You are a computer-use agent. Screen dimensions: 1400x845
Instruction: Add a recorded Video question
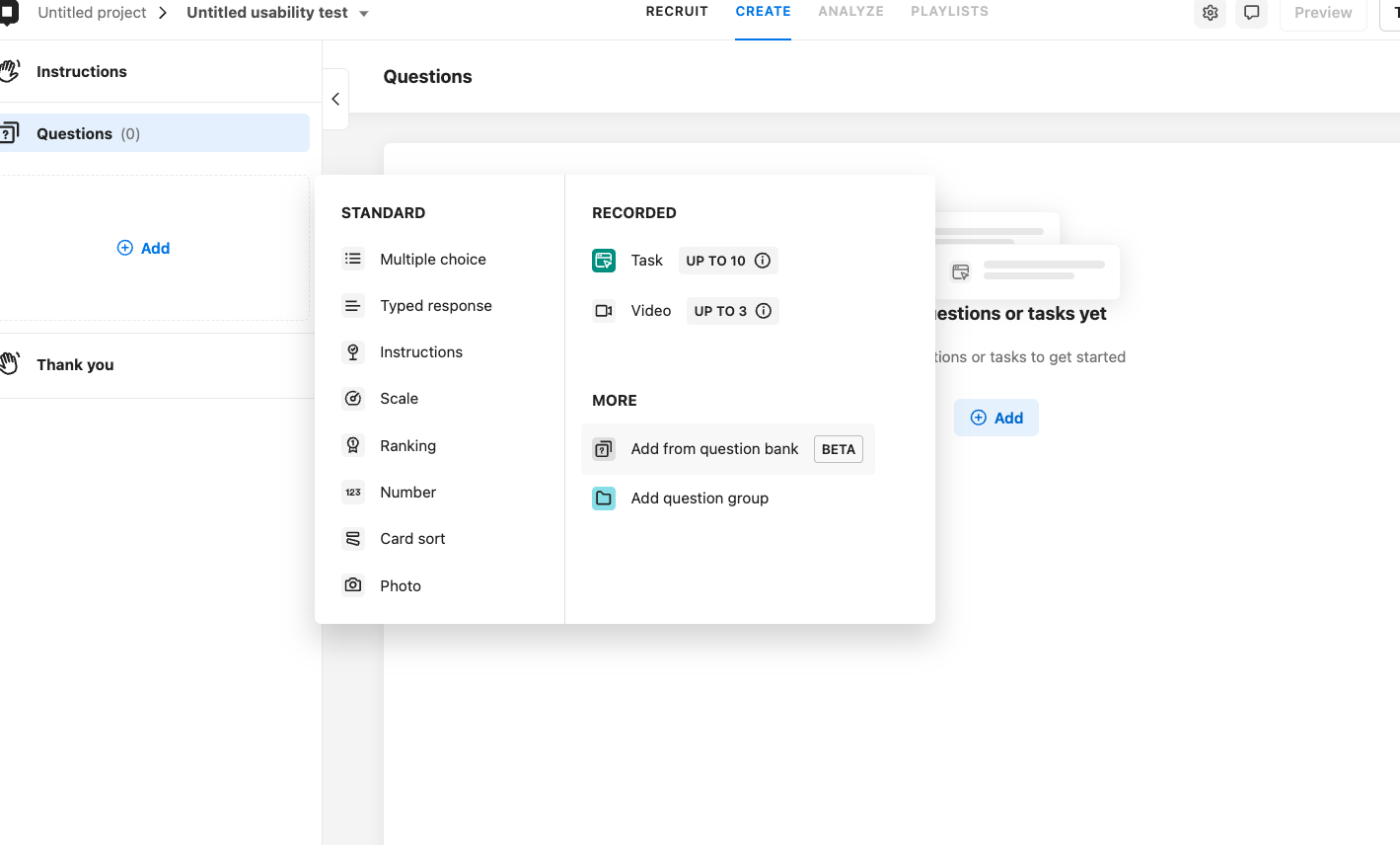point(650,311)
